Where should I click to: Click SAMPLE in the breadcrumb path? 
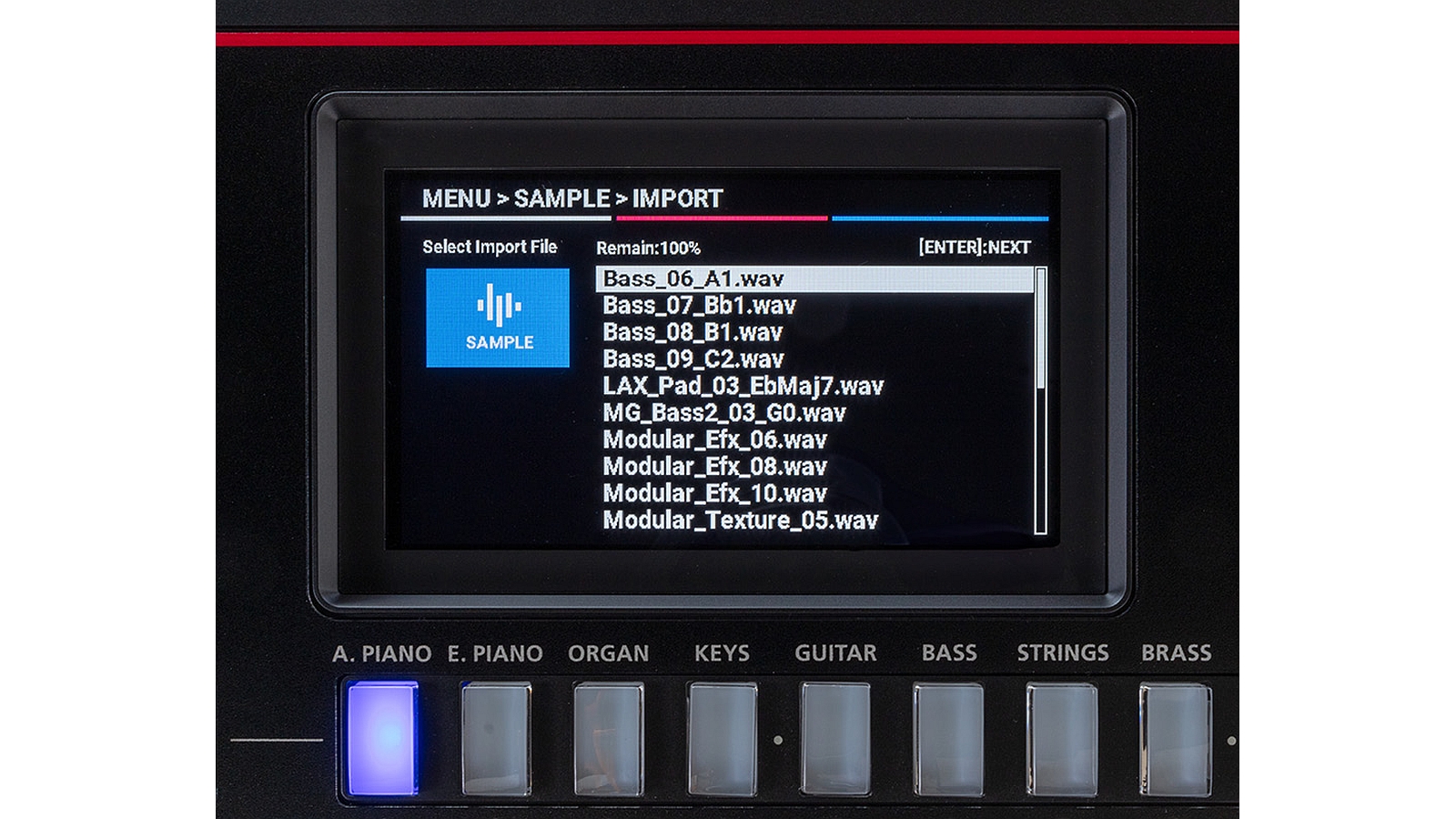[x=561, y=198]
